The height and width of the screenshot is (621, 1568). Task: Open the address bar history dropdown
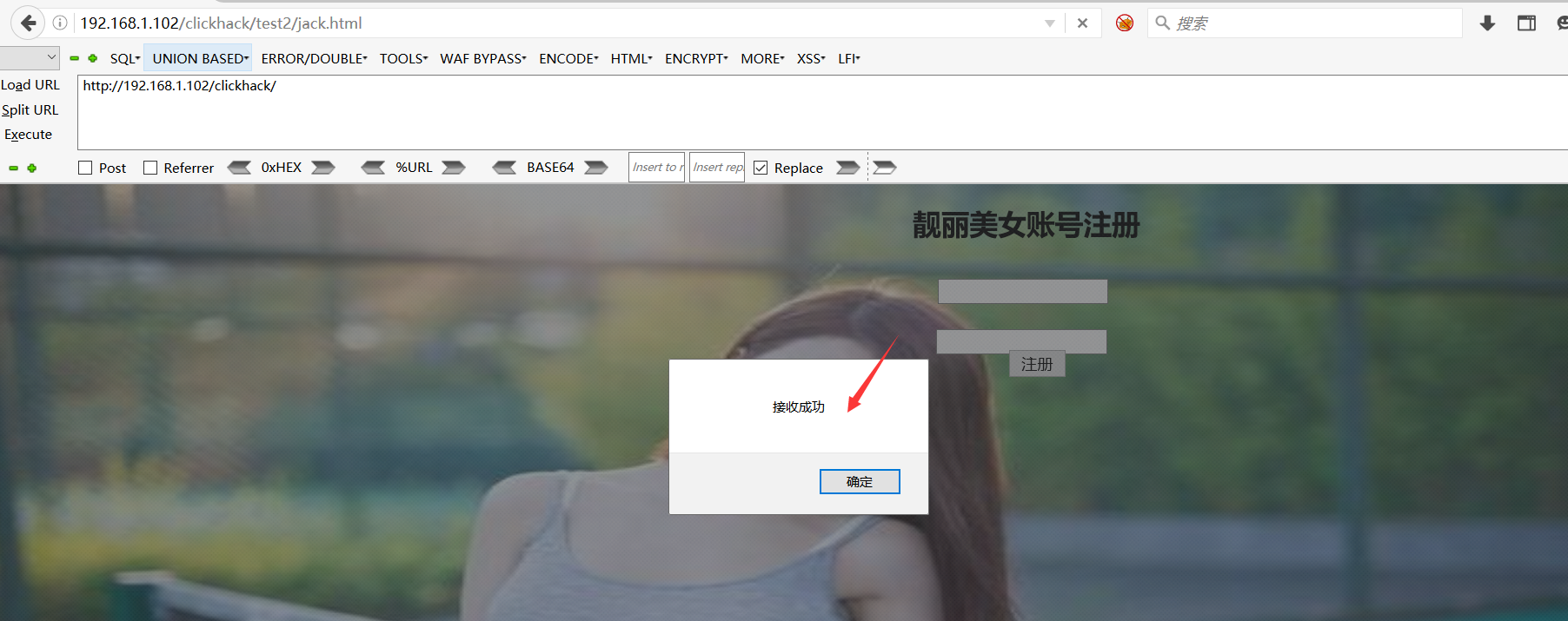[1050, 23]
